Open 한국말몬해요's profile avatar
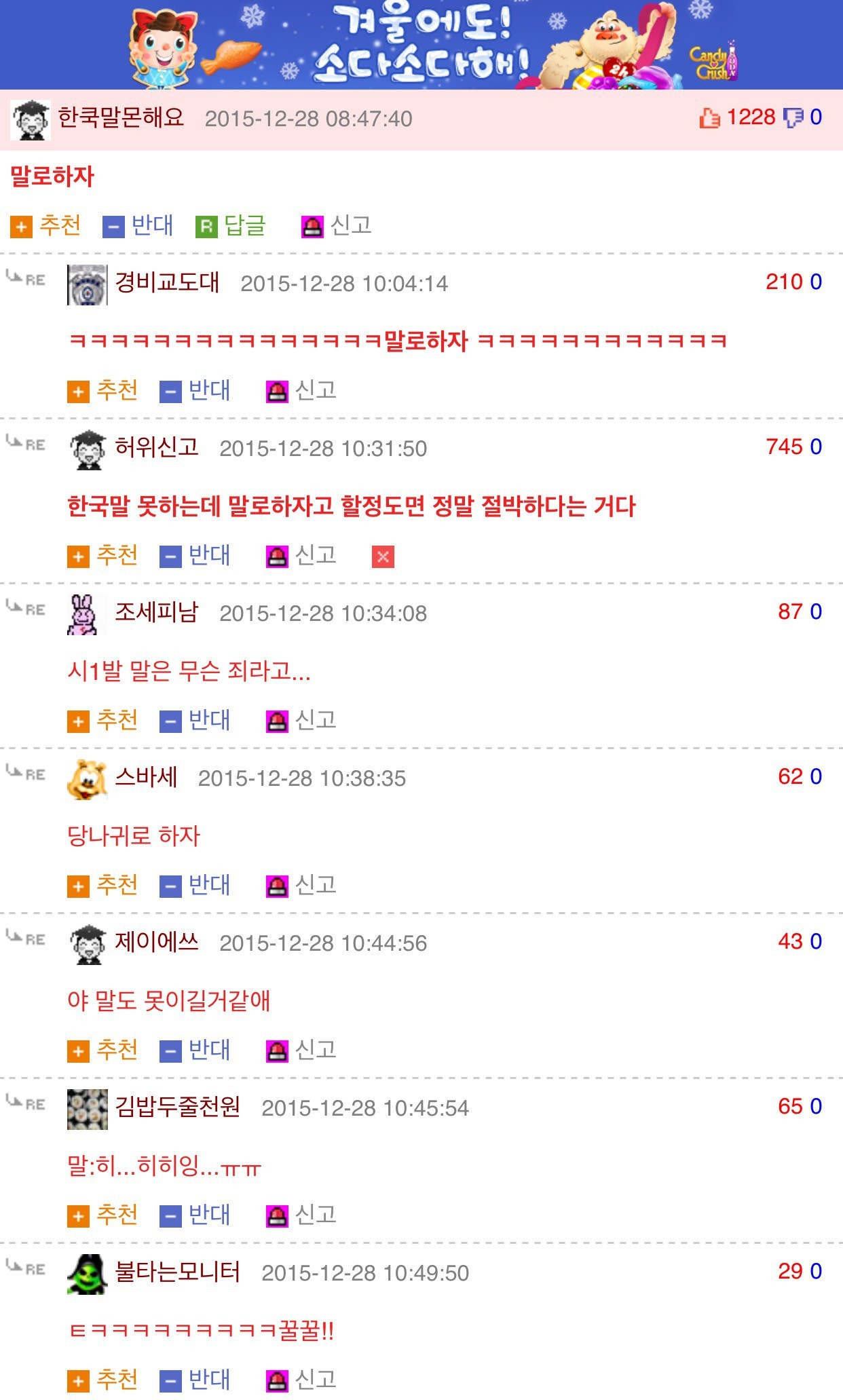This screenshot has height=1400, width=843. click(x=31, y=120)
